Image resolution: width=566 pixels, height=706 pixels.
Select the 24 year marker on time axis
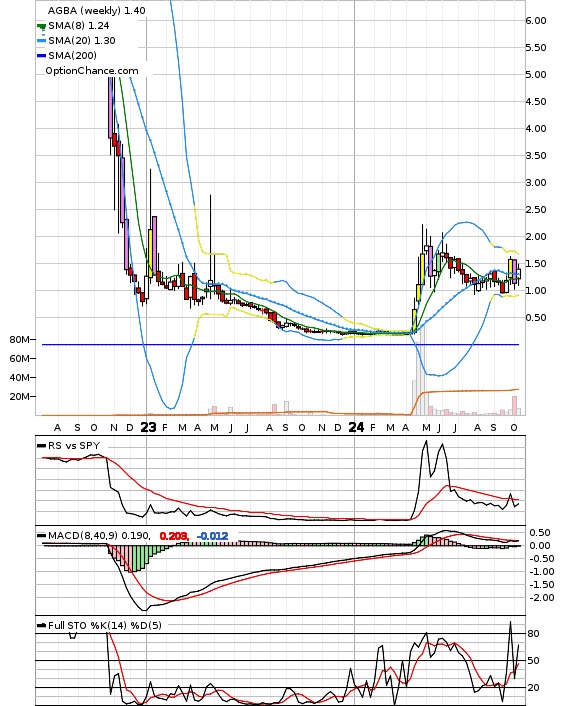(x=356, y=427)
